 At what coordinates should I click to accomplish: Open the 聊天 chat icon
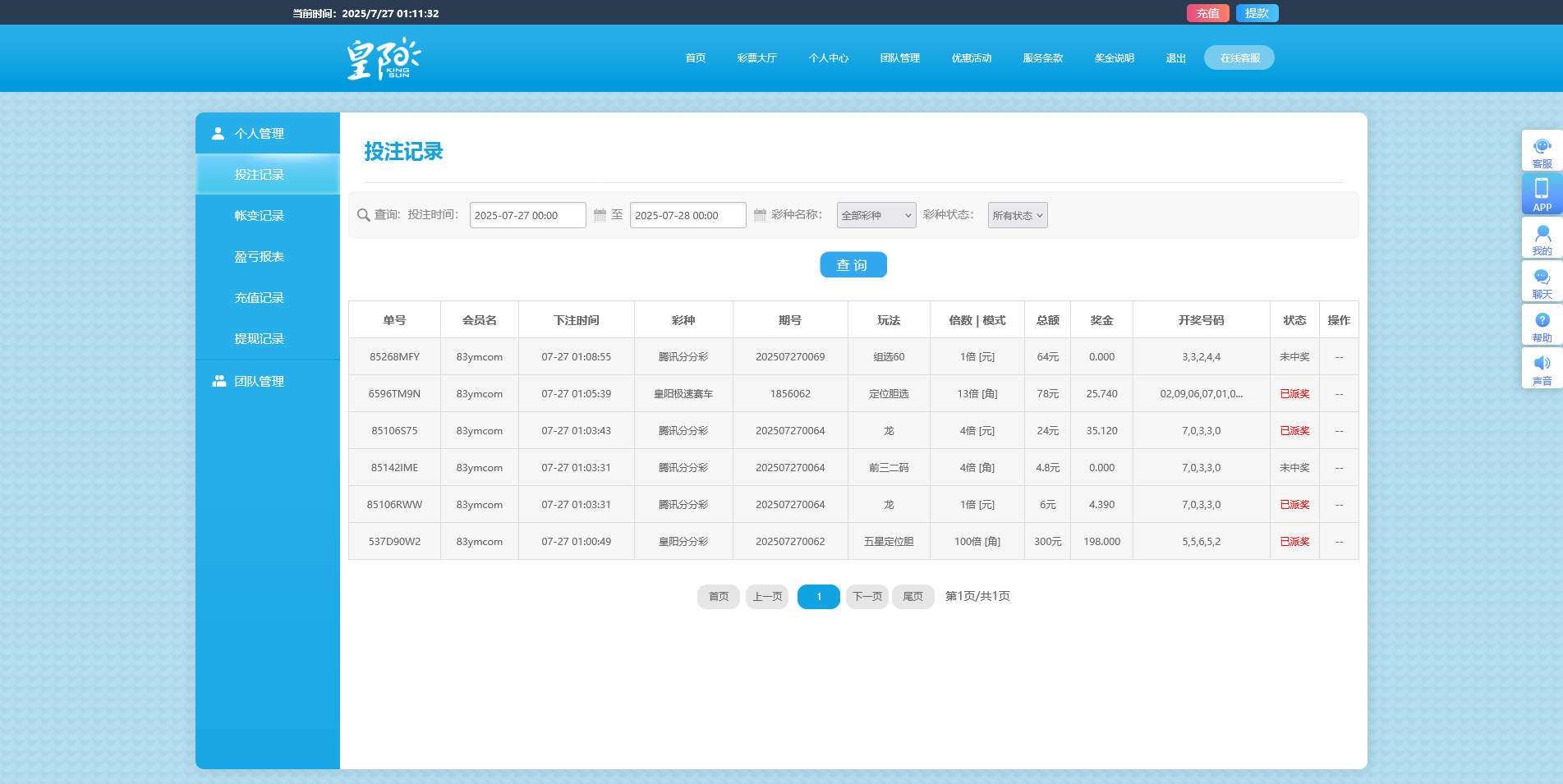[1542, 282]
